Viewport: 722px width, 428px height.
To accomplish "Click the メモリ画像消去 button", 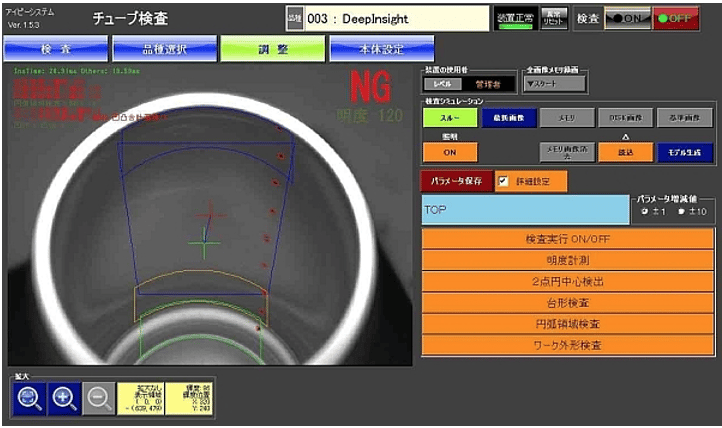I will [x=567, y=152].
